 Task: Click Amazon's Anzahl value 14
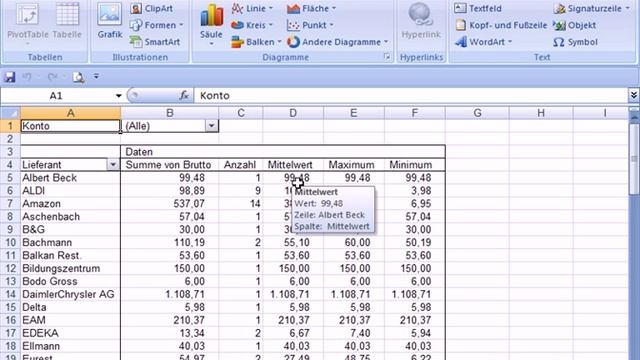point(255,203)
